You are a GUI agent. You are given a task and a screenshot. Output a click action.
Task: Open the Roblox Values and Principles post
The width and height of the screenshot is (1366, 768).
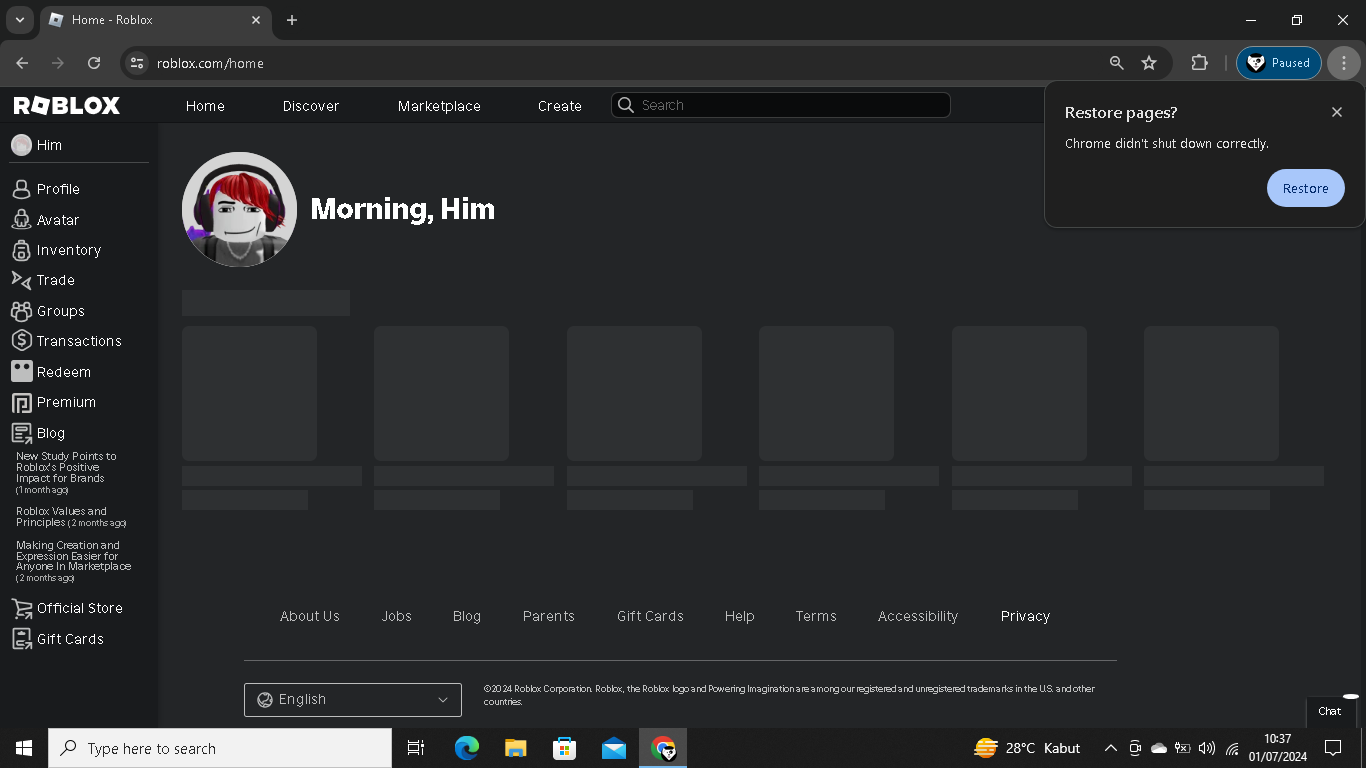pyautogui.click(x=71, y=517)
